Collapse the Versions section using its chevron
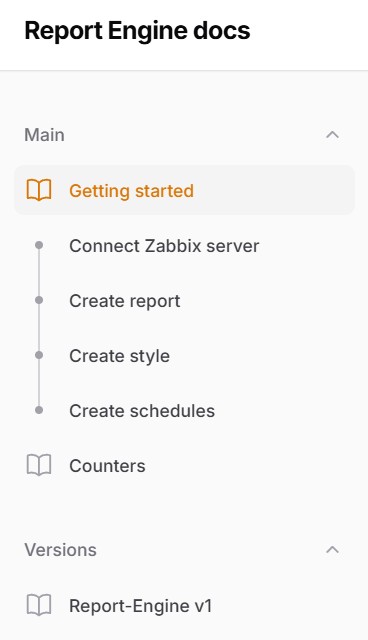 [333, 550]
